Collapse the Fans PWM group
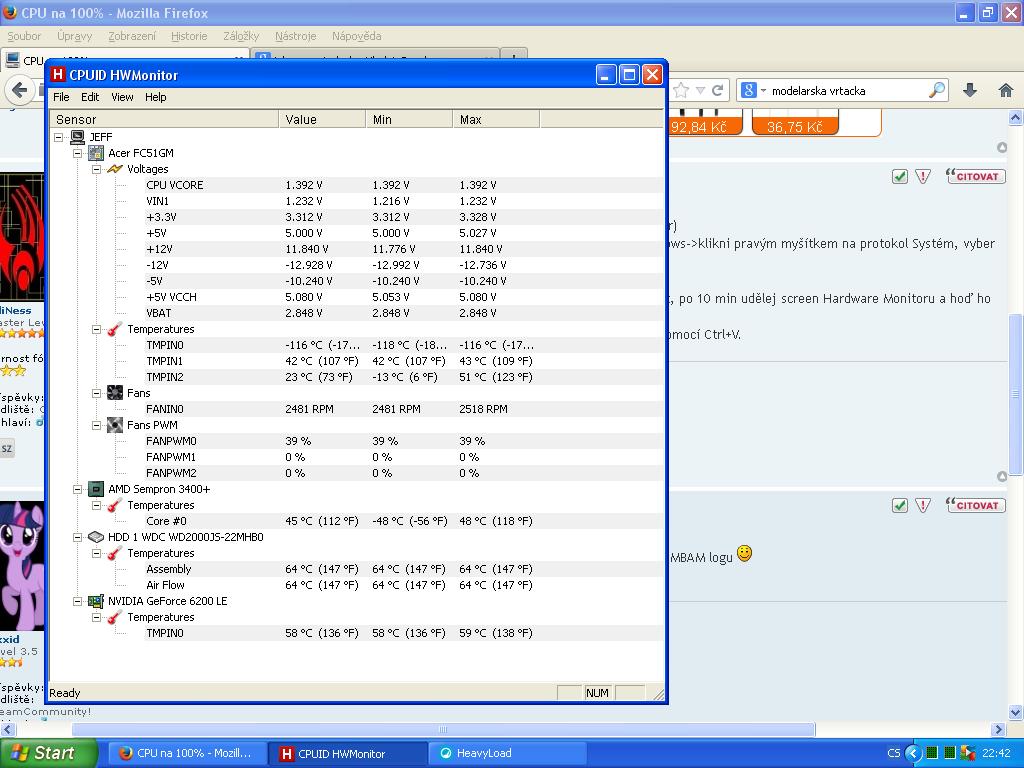Image resolution: width=1024 pixels, height=768 pixels. [97, 425]
